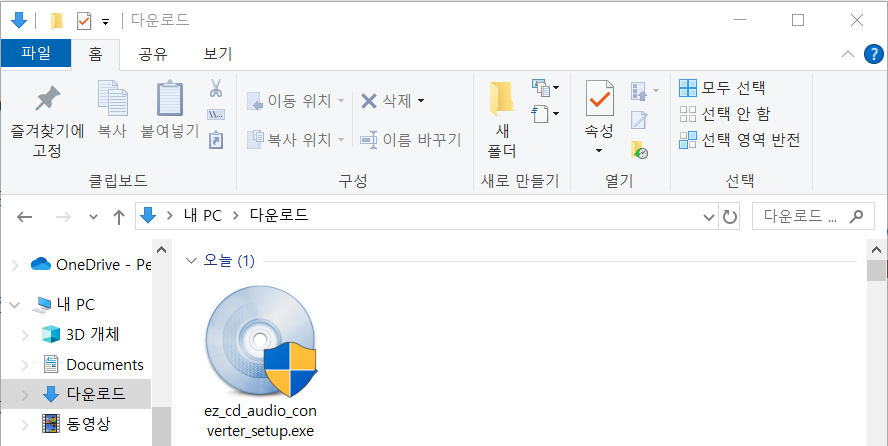Click Delete (삭제) button
This screenshot has height=446, width=888.
point(386,101)
